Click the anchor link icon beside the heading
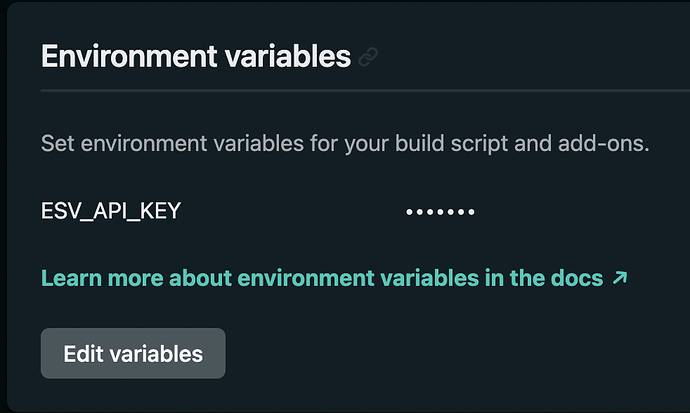Viewport: 690px width, 413px height. point(368,57)
